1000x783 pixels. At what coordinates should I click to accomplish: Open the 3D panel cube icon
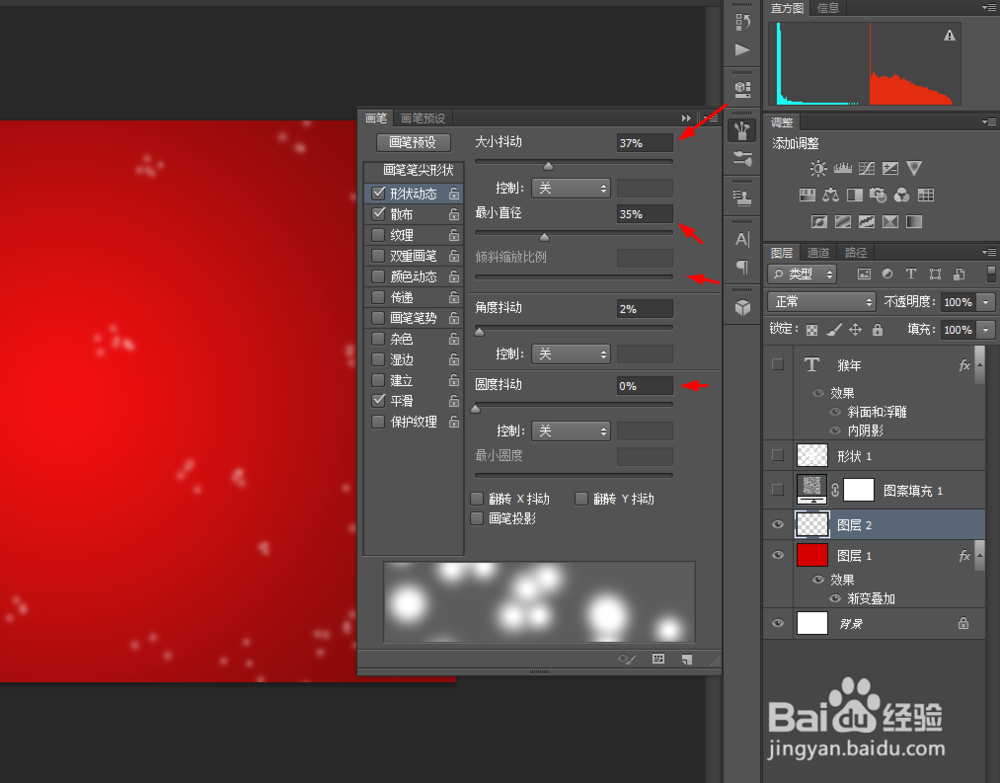coord(742,307)
